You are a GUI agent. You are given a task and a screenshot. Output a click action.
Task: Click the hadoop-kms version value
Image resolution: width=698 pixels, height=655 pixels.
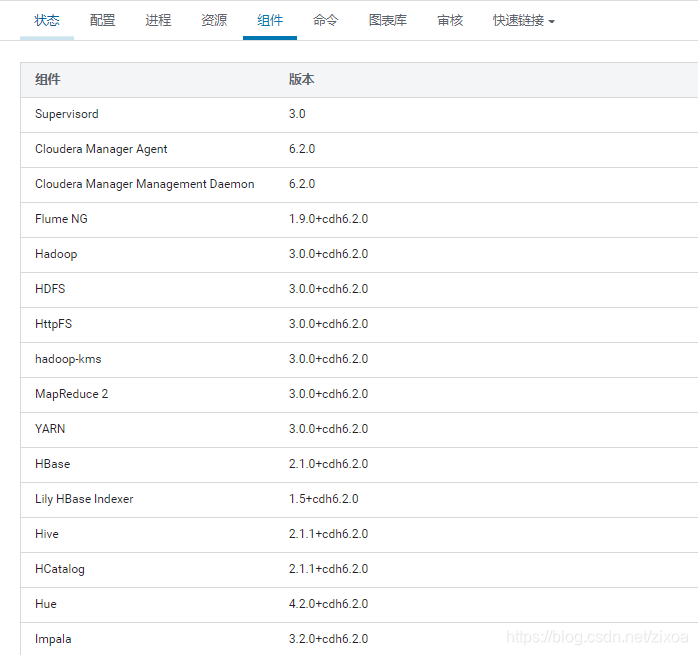329,359
